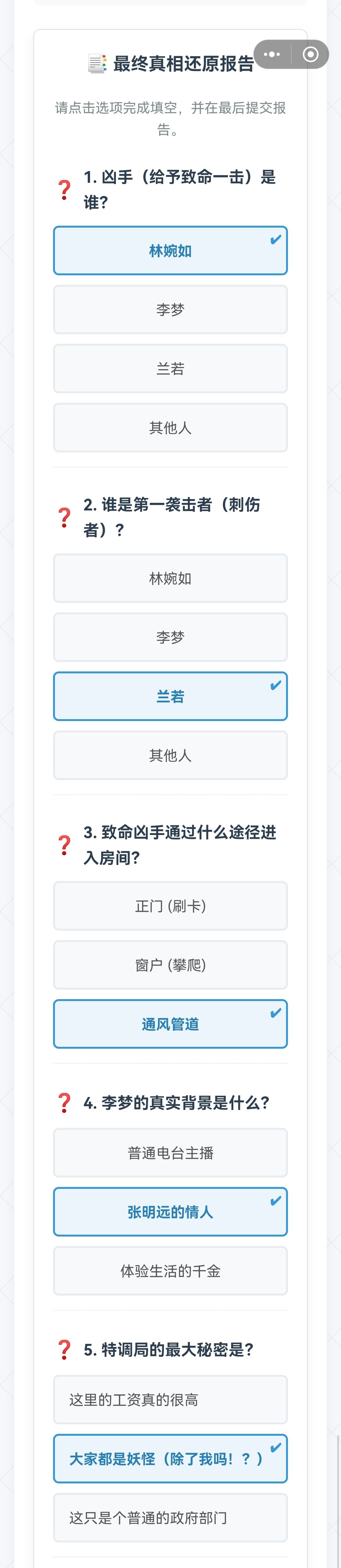Click red question mark beside question 5
Image resolution: width=341 pixels, height=1568 pixels.
pos(64,1350)
